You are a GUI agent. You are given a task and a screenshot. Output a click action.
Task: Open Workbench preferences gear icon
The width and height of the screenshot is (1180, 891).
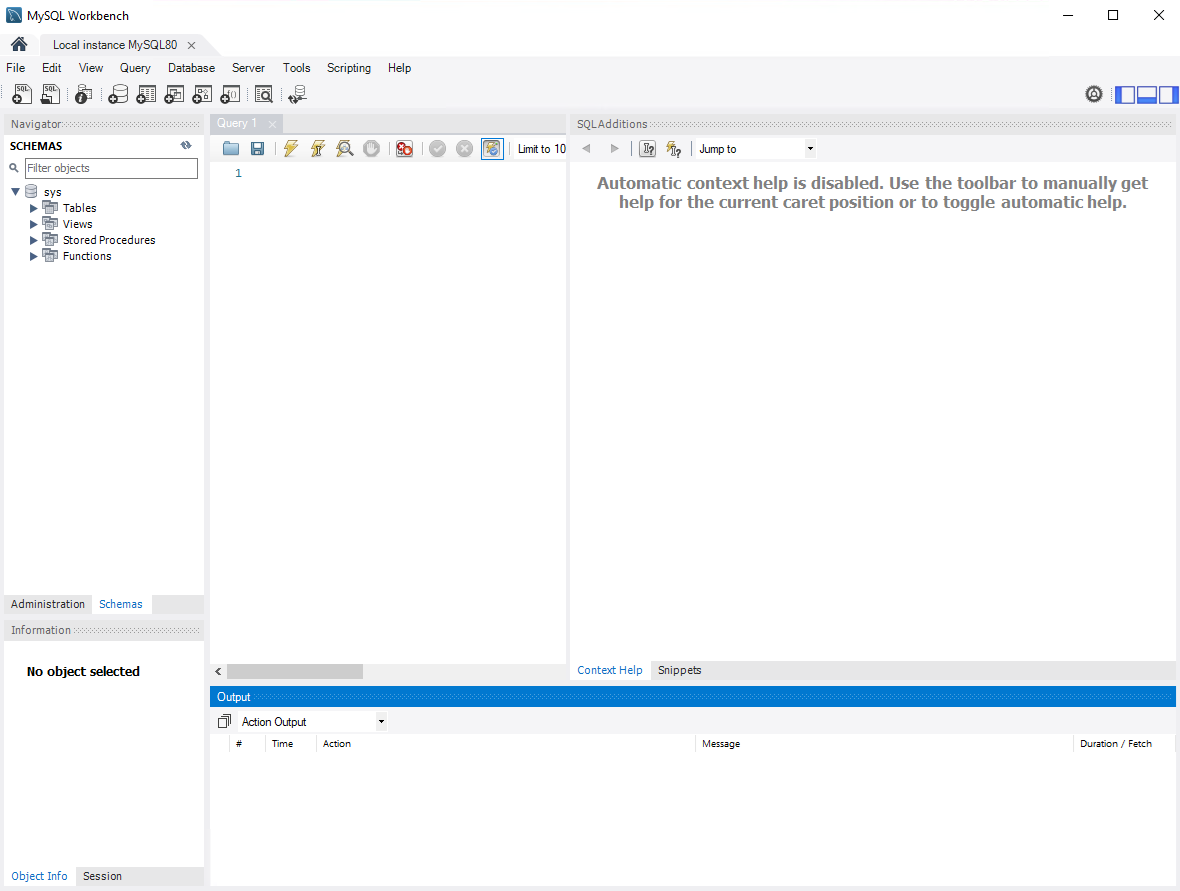[1093, 94]
